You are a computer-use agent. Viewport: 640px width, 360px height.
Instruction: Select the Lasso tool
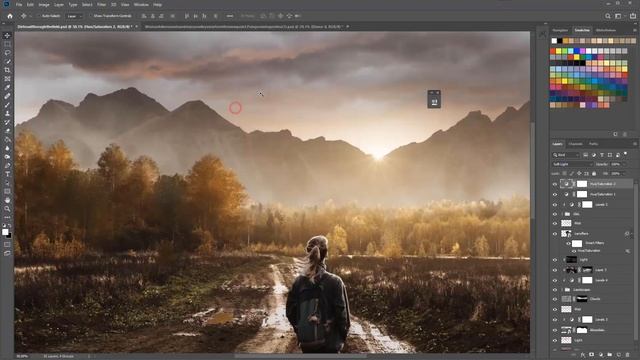[7, 53]
